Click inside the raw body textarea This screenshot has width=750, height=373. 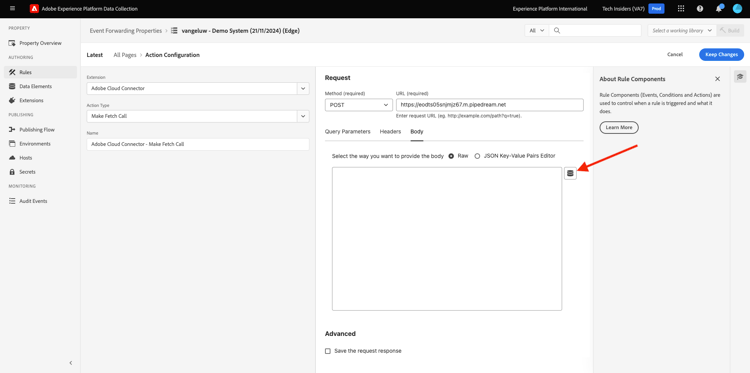[447, 239]
